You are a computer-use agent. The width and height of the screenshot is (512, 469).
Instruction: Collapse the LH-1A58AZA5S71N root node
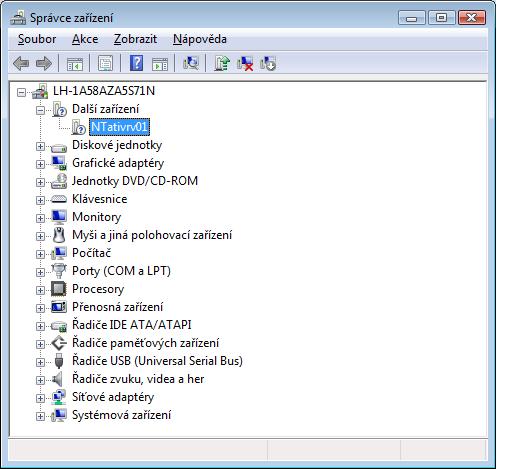click(x=21, y=92)
